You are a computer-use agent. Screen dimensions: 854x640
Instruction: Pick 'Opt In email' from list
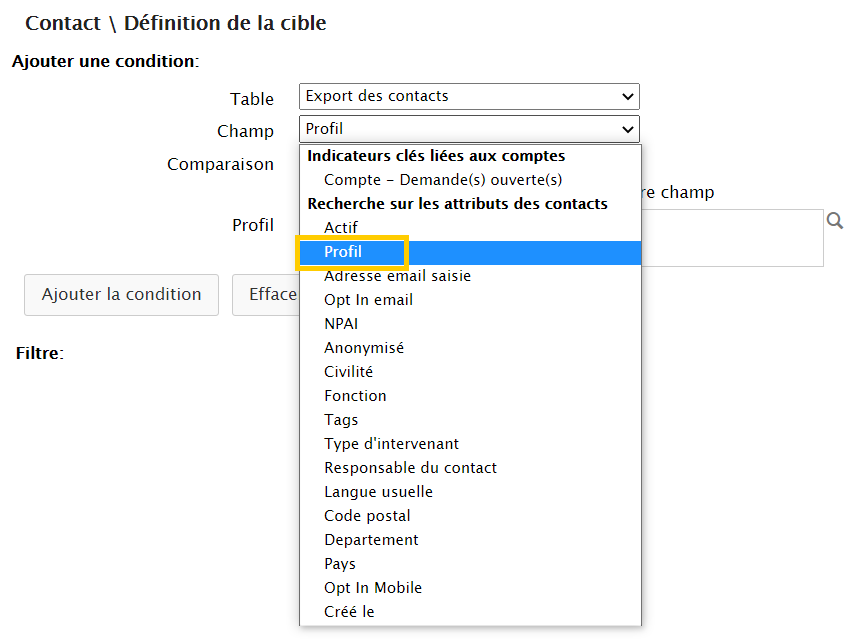[x=368, y=300]
